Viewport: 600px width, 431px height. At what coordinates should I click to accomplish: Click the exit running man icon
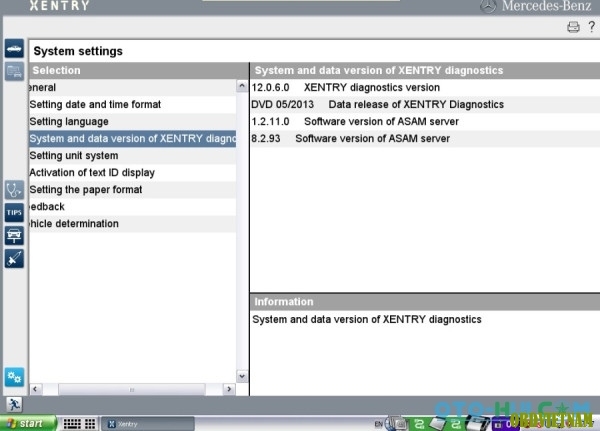pos(14,404)
